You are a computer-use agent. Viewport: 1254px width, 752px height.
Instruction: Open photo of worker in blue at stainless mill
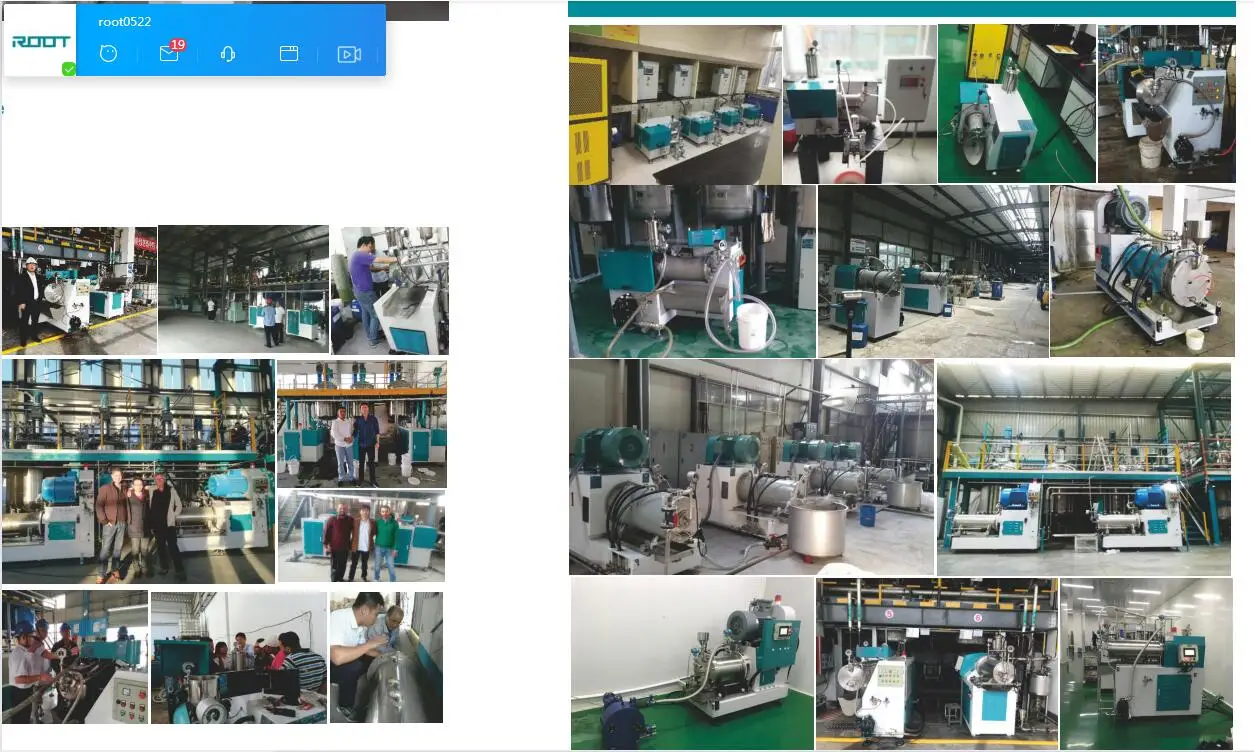390,290
